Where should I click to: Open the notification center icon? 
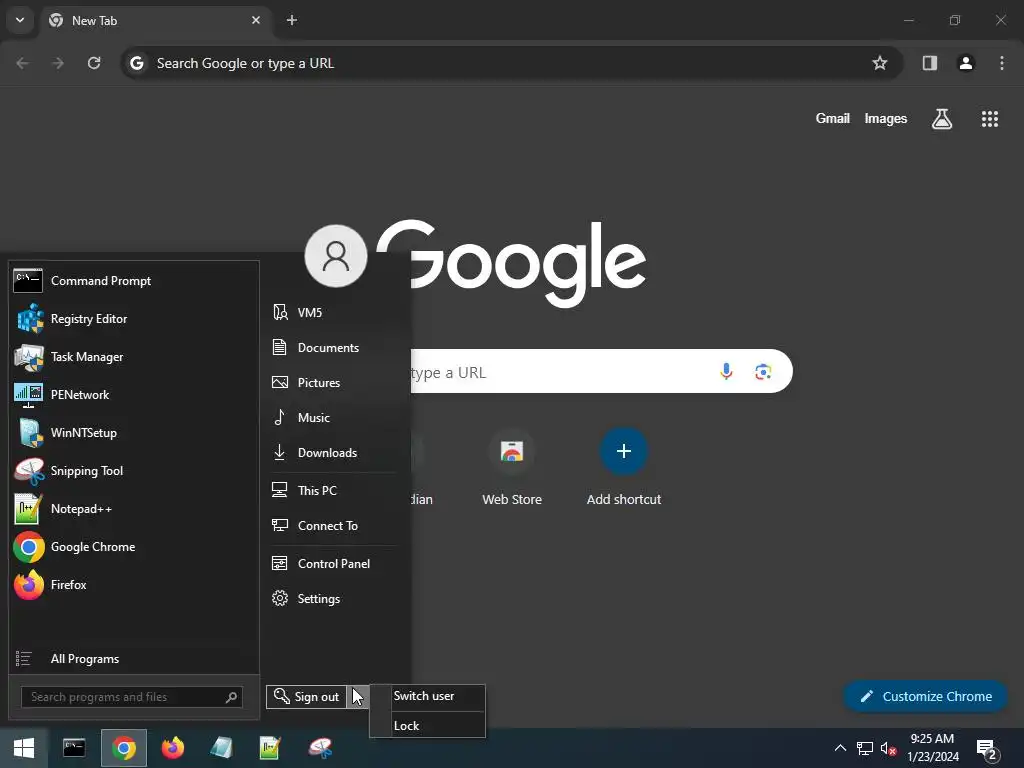(987, 750)
